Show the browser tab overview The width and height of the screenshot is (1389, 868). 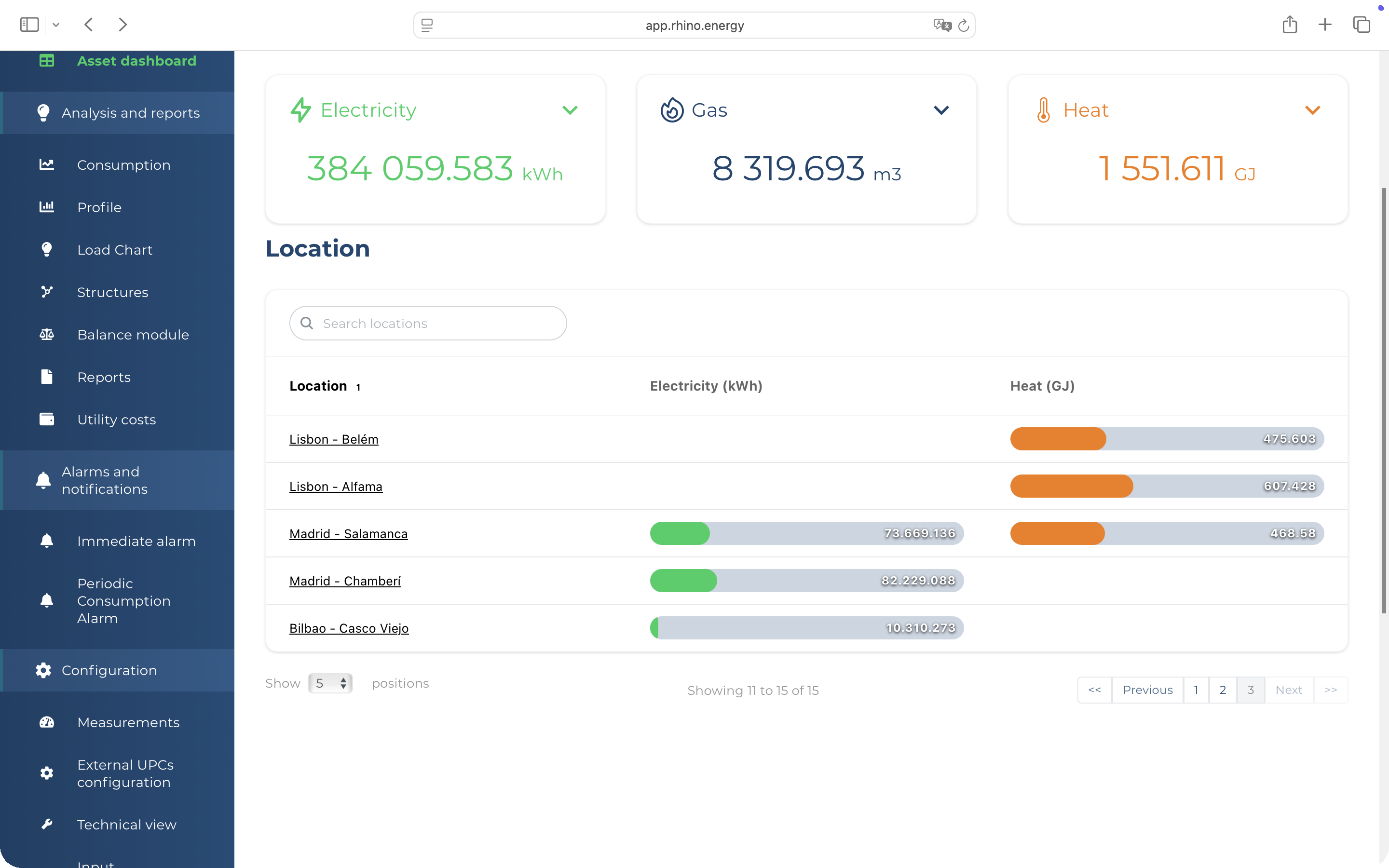tap(1362, 25)
